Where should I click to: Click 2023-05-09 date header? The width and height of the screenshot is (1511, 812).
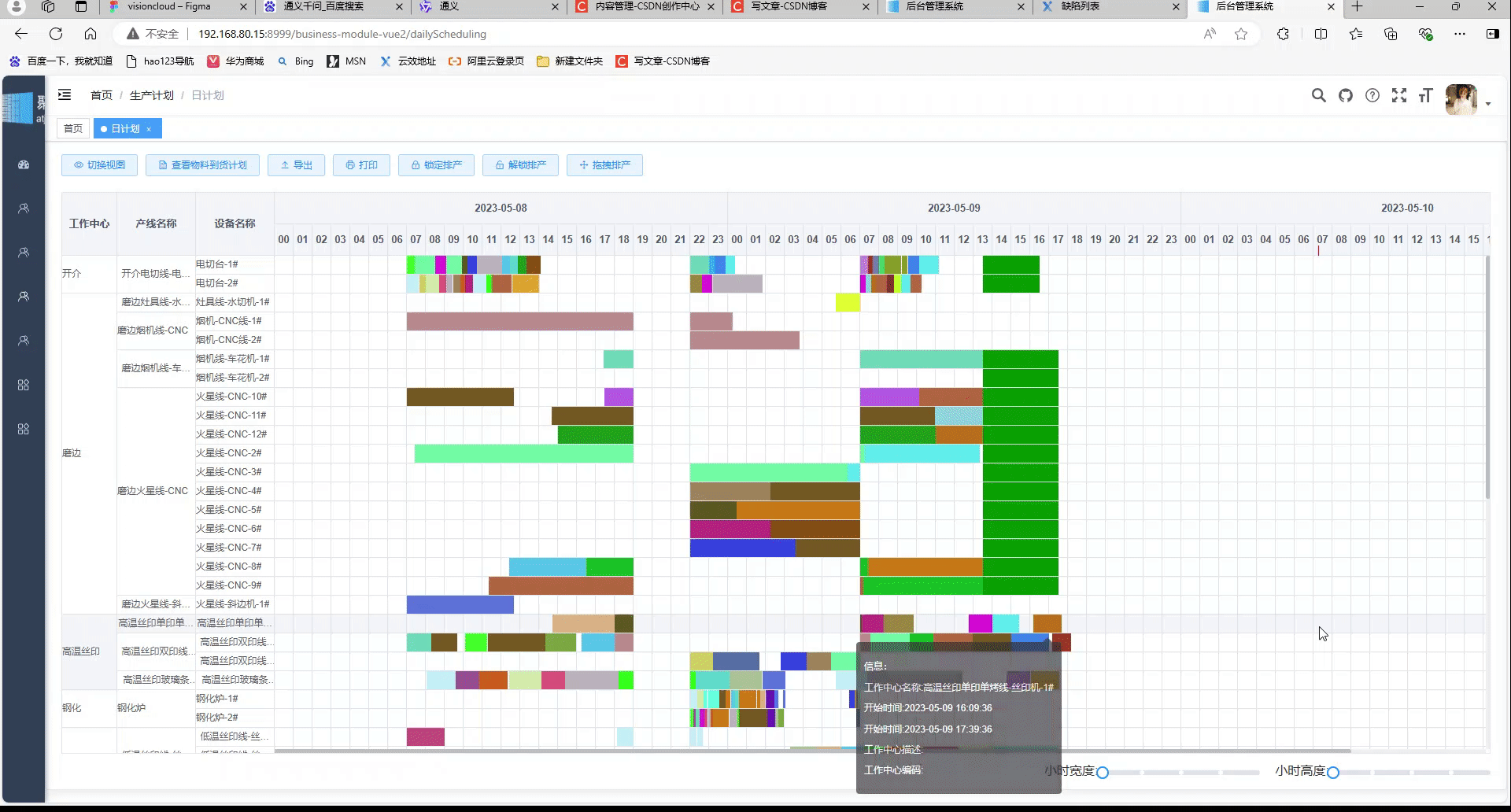pos(954,208)
